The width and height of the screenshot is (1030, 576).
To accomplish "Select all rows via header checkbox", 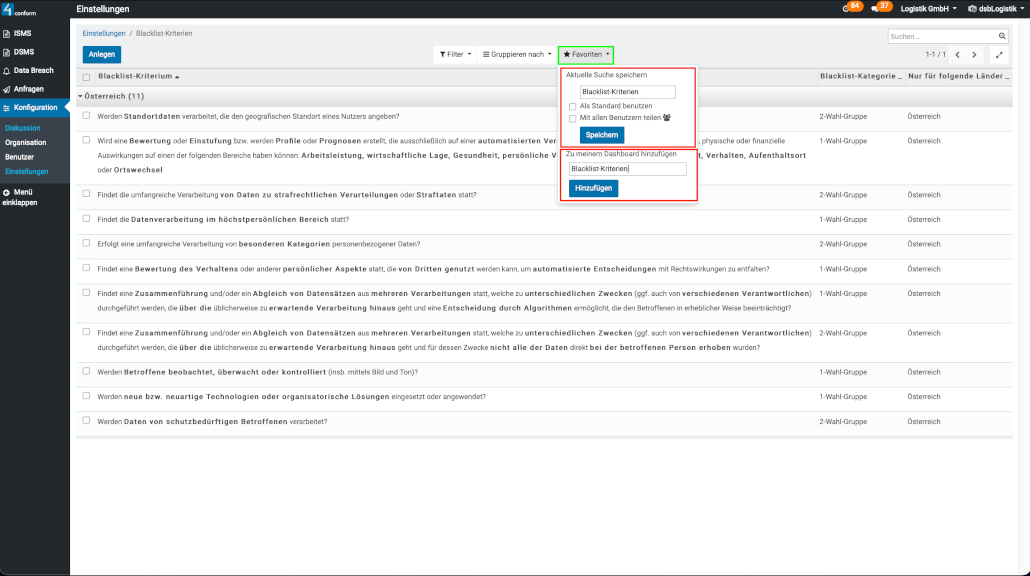I will click(x=87, y=77).
